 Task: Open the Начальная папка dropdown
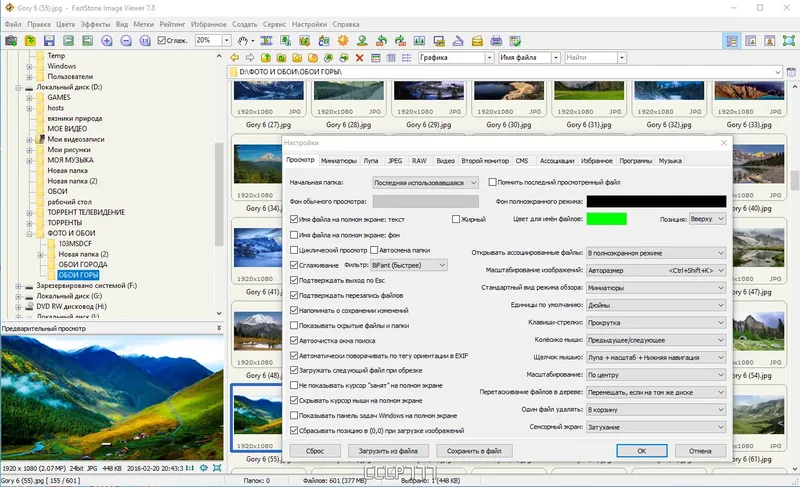point(426,183)
